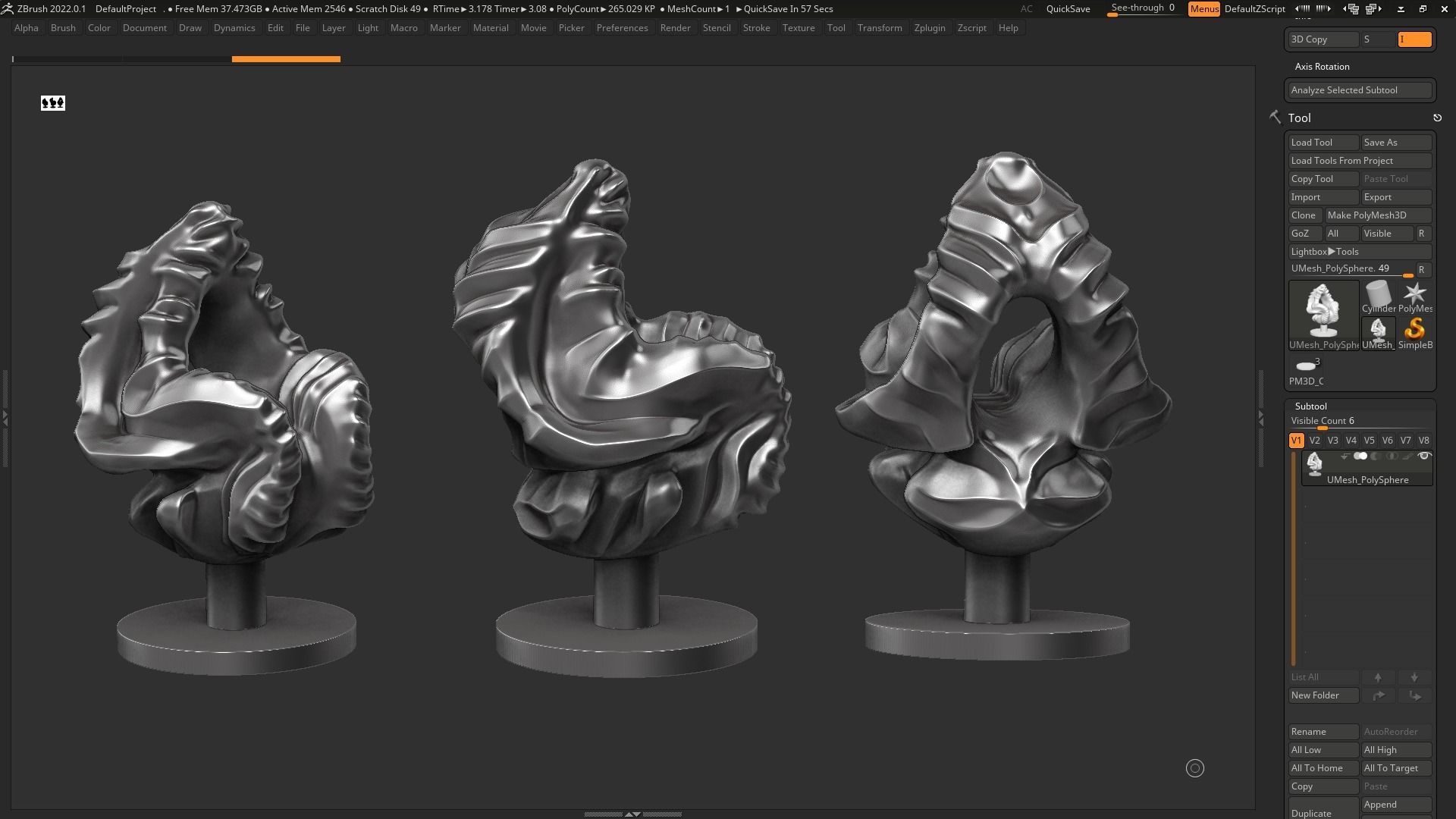Toggle the subtool subtraction mode icon
Image resolution: width=1456 pixels, height=819 pixels.
tap(1376, 457)
